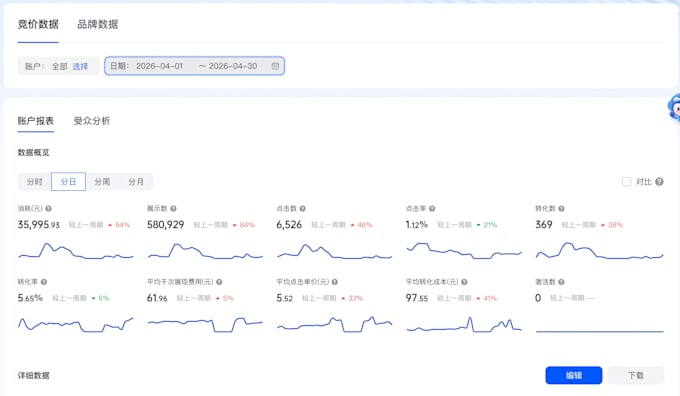
Task: Switch to the 品牌数据 tab
Action: point(98,24)
